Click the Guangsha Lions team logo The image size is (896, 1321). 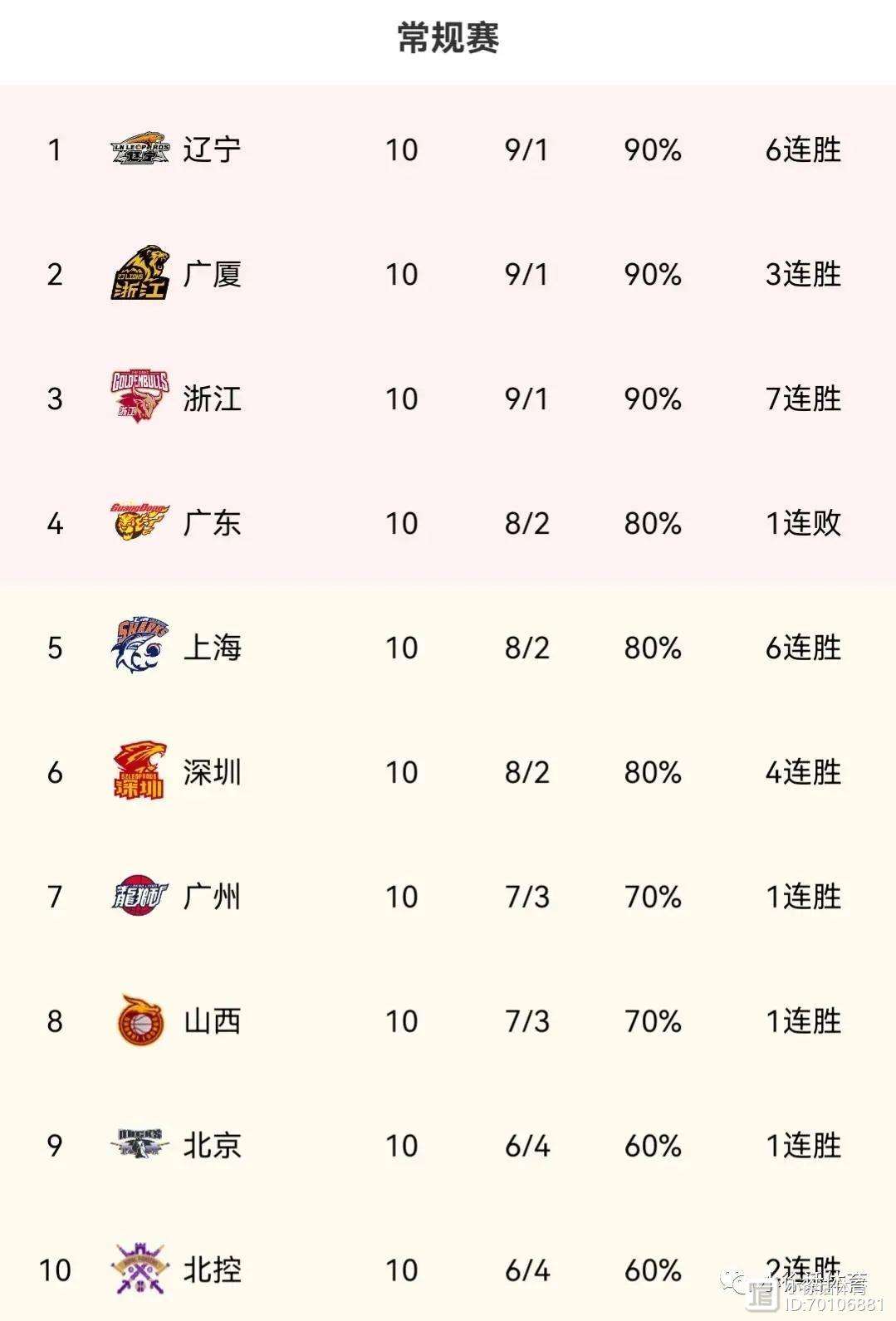(140, 273)
